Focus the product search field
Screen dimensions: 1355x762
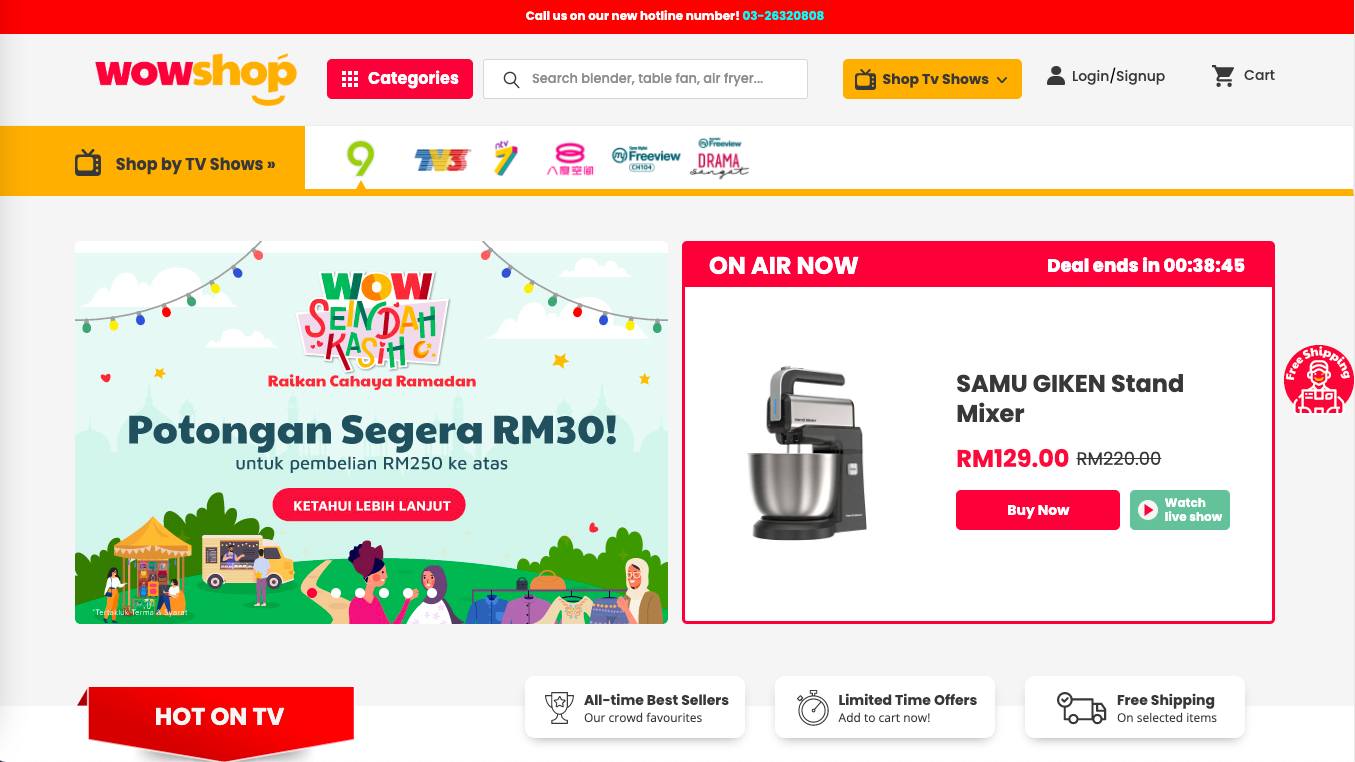tap(645, 79)
